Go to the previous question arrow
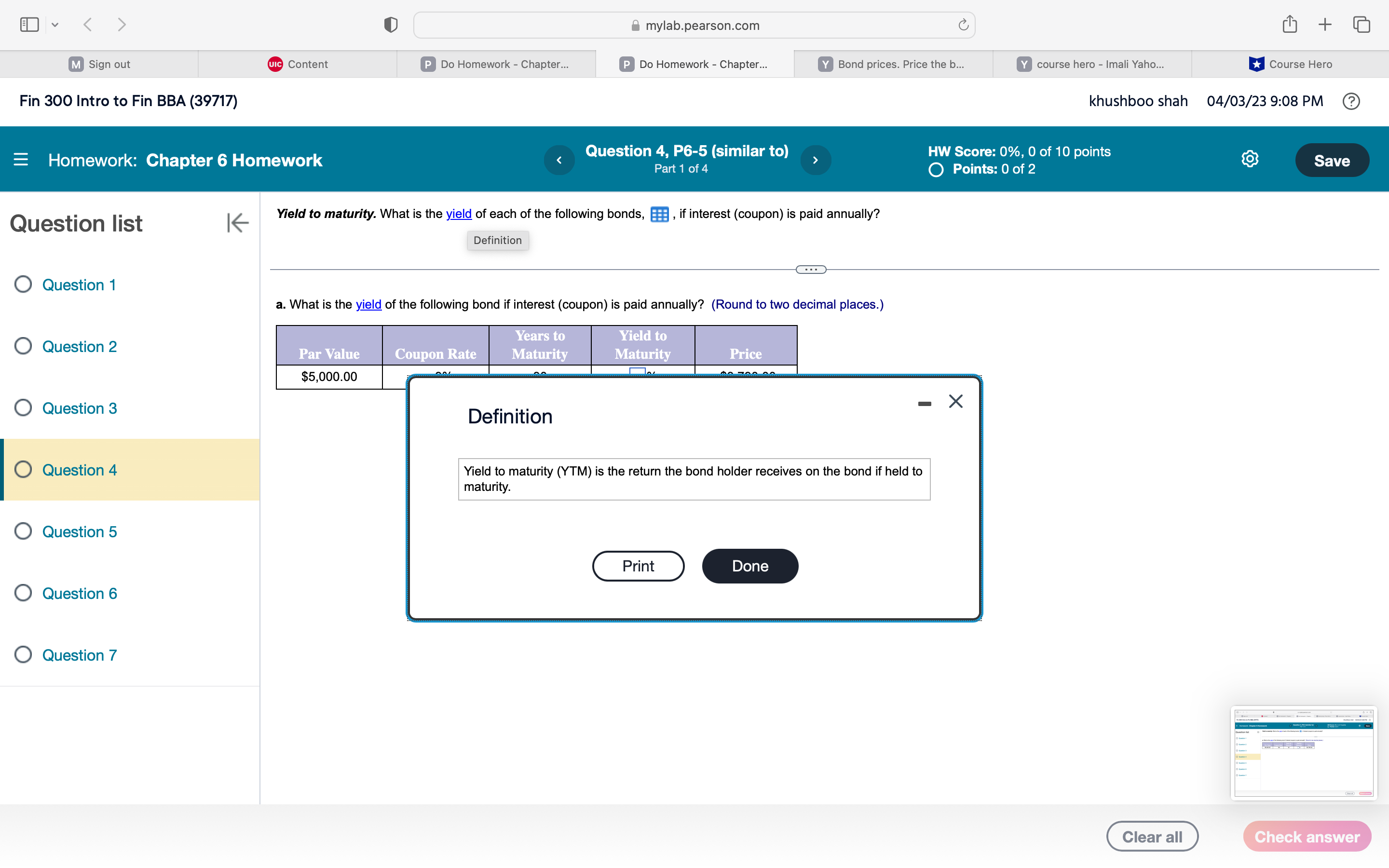 (559, 160)
